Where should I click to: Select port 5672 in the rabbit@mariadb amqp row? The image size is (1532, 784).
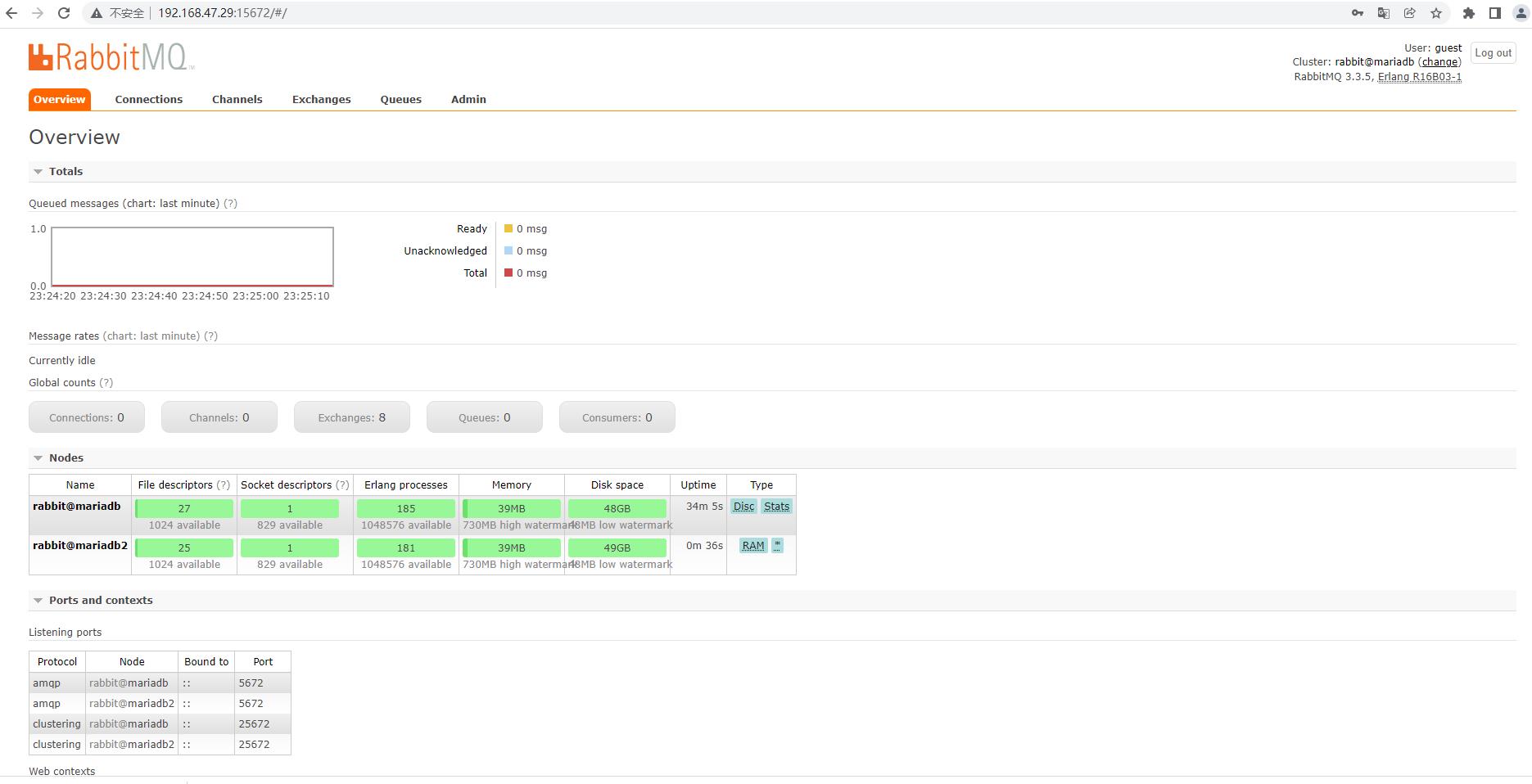[251, 683]
